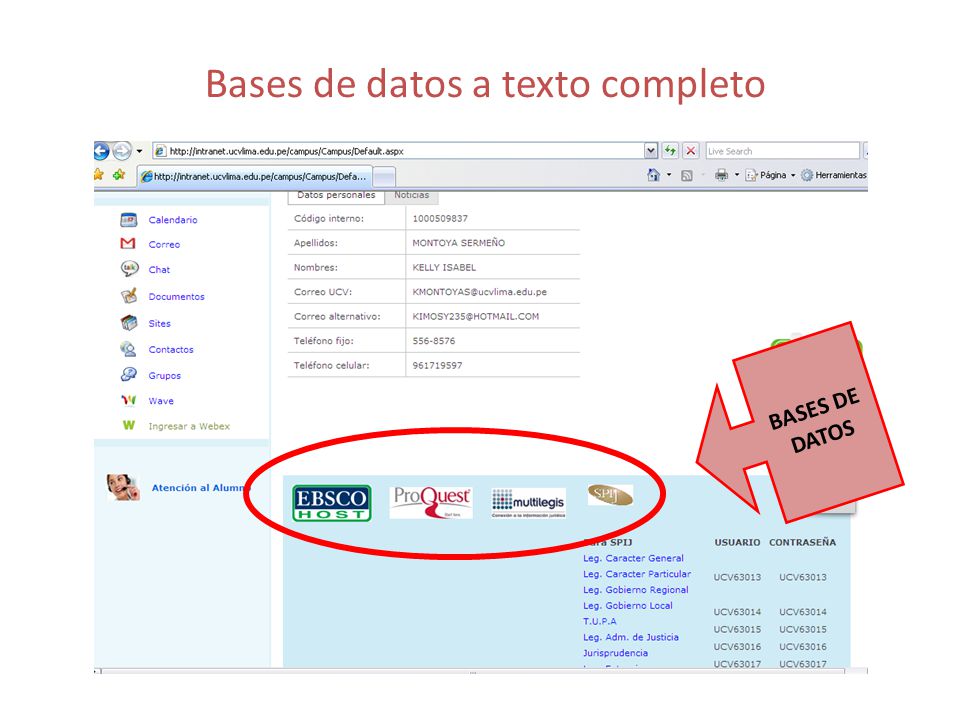Open Leg. Adm. de Justicia link
This screenshot has height=720, width=960.
tap(631, 637)
